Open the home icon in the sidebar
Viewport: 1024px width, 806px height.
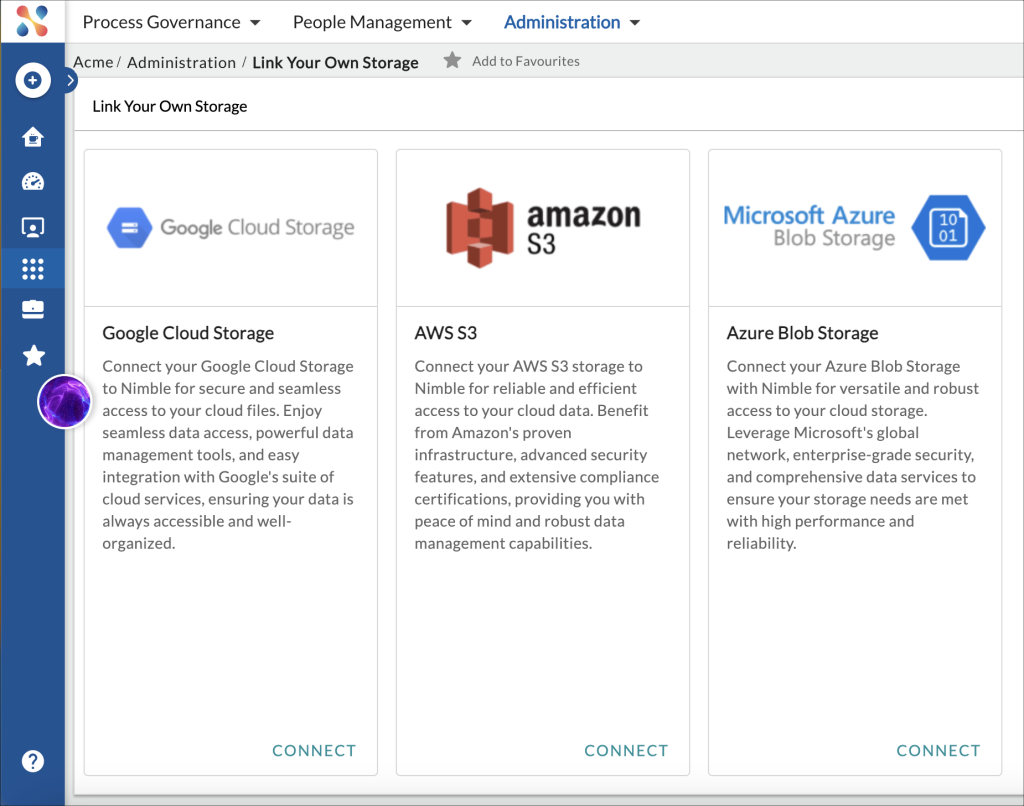click(33, 137)
